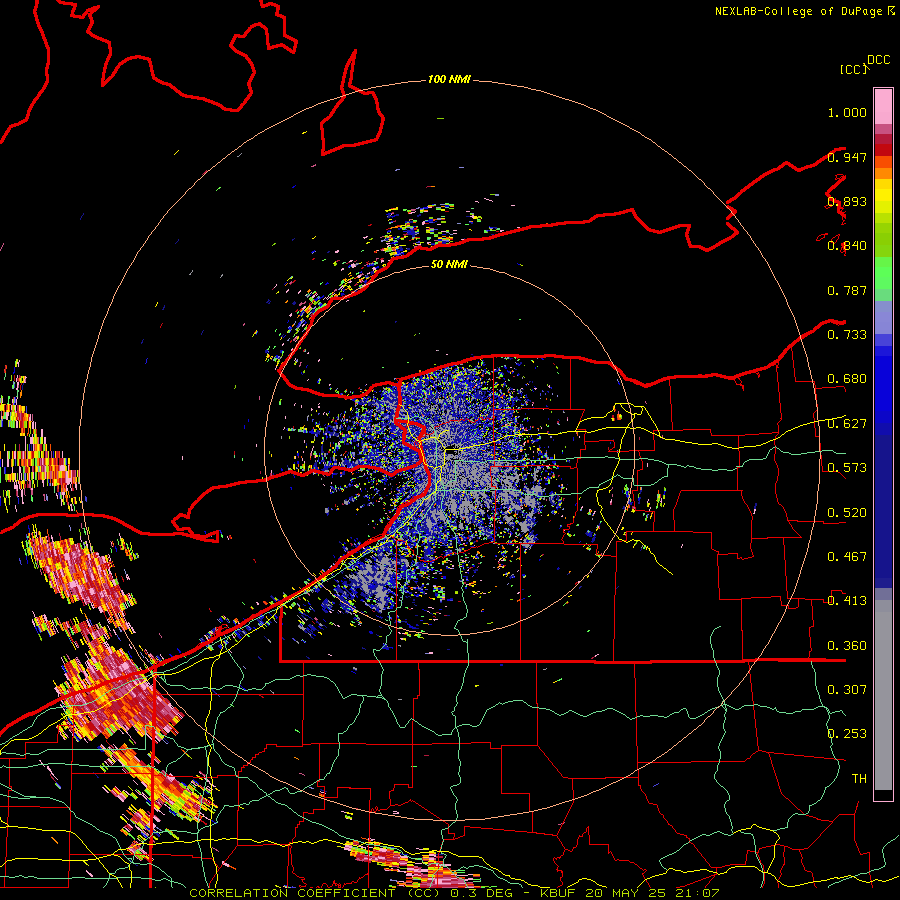The height and width of the screenshot is (900, 900).
Task: Click the TH threshold label on legend
Action: pyautogui.click(x=859, y=778)
